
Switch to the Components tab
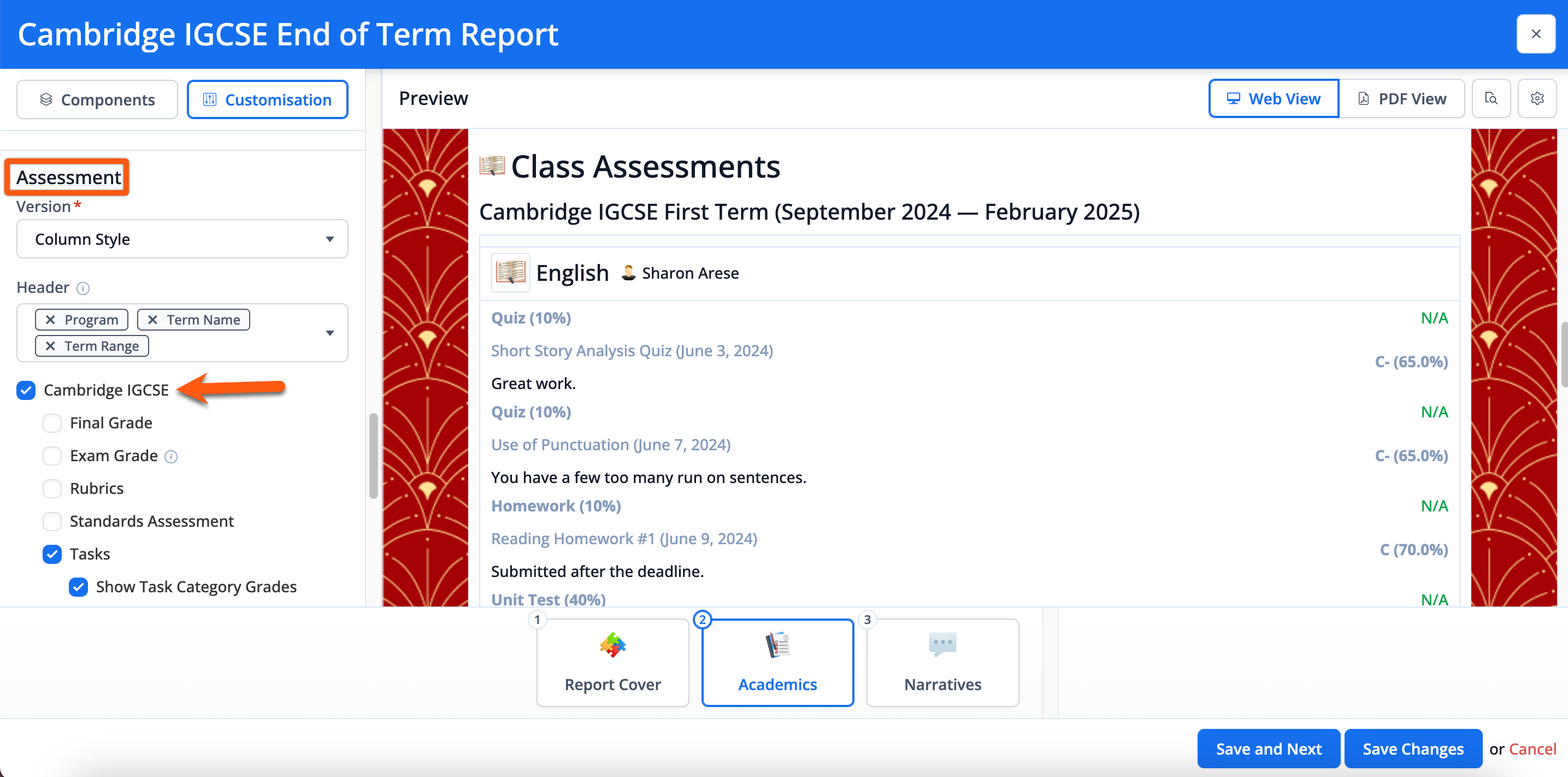(97, 99)
